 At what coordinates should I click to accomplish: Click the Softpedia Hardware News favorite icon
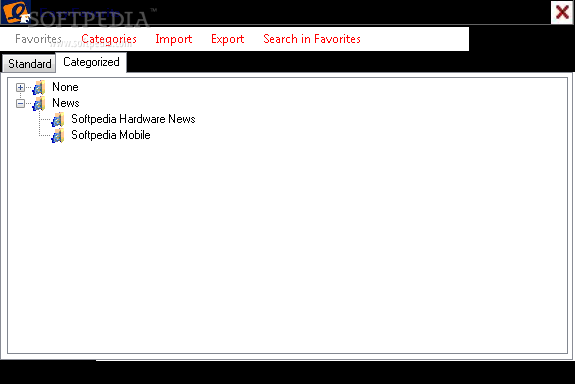58,120
